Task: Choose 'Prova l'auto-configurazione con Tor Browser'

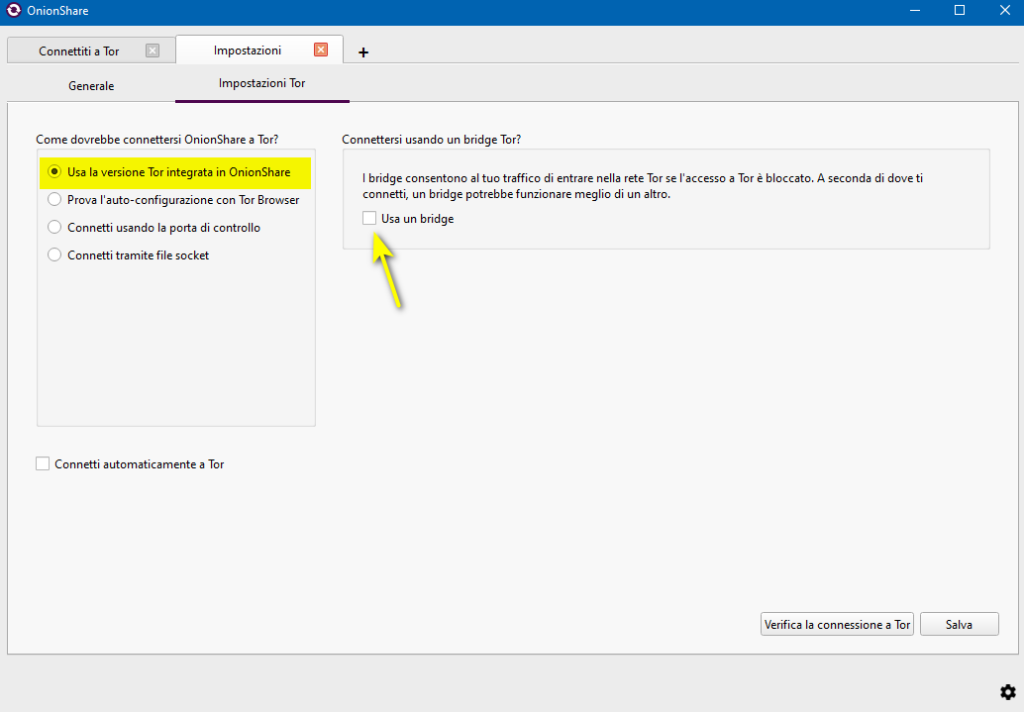Action: 55,200
